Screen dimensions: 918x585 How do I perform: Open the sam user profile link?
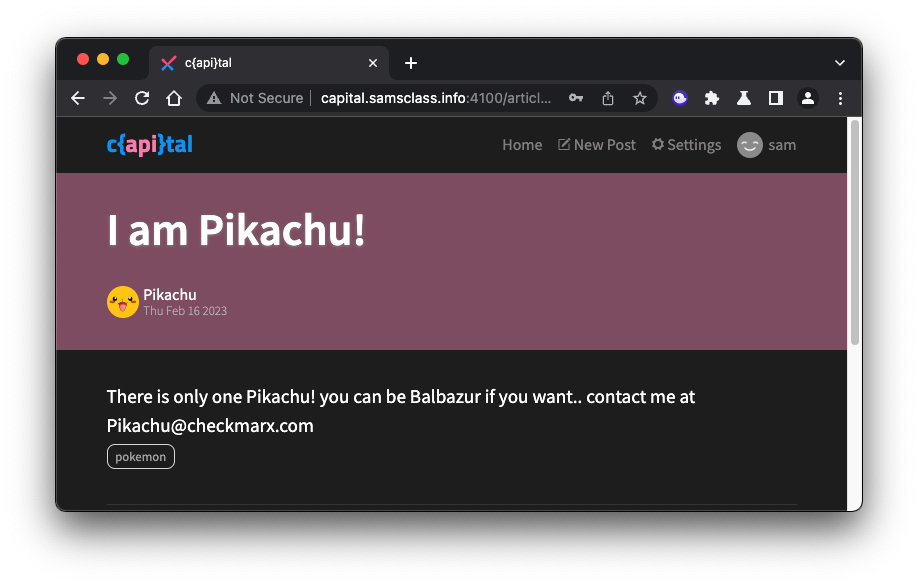coord(766,145)
